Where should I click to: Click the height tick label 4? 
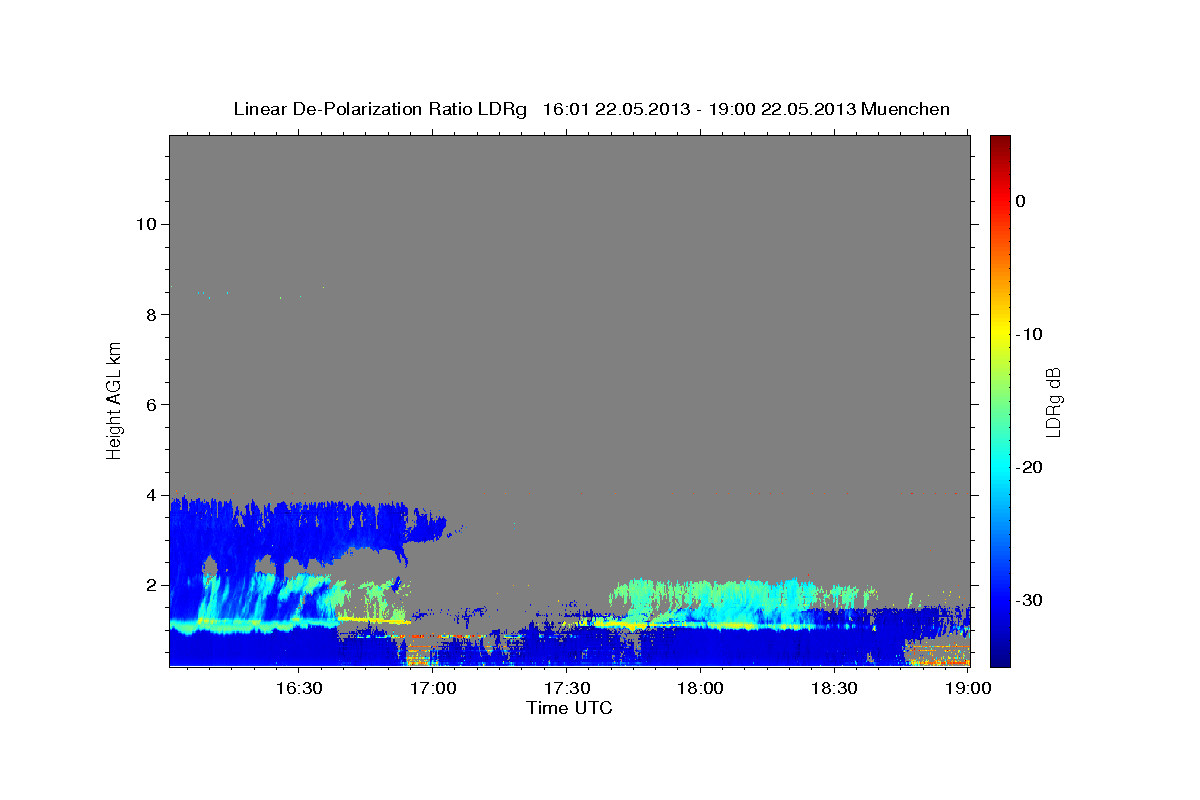(x=149, y=494)
